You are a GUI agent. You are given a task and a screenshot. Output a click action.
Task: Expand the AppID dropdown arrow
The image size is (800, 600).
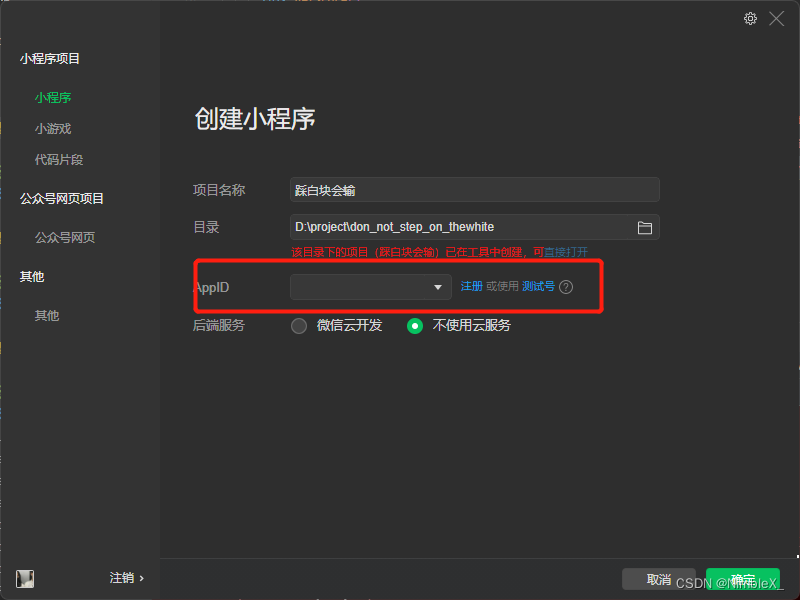pos(437,287)
